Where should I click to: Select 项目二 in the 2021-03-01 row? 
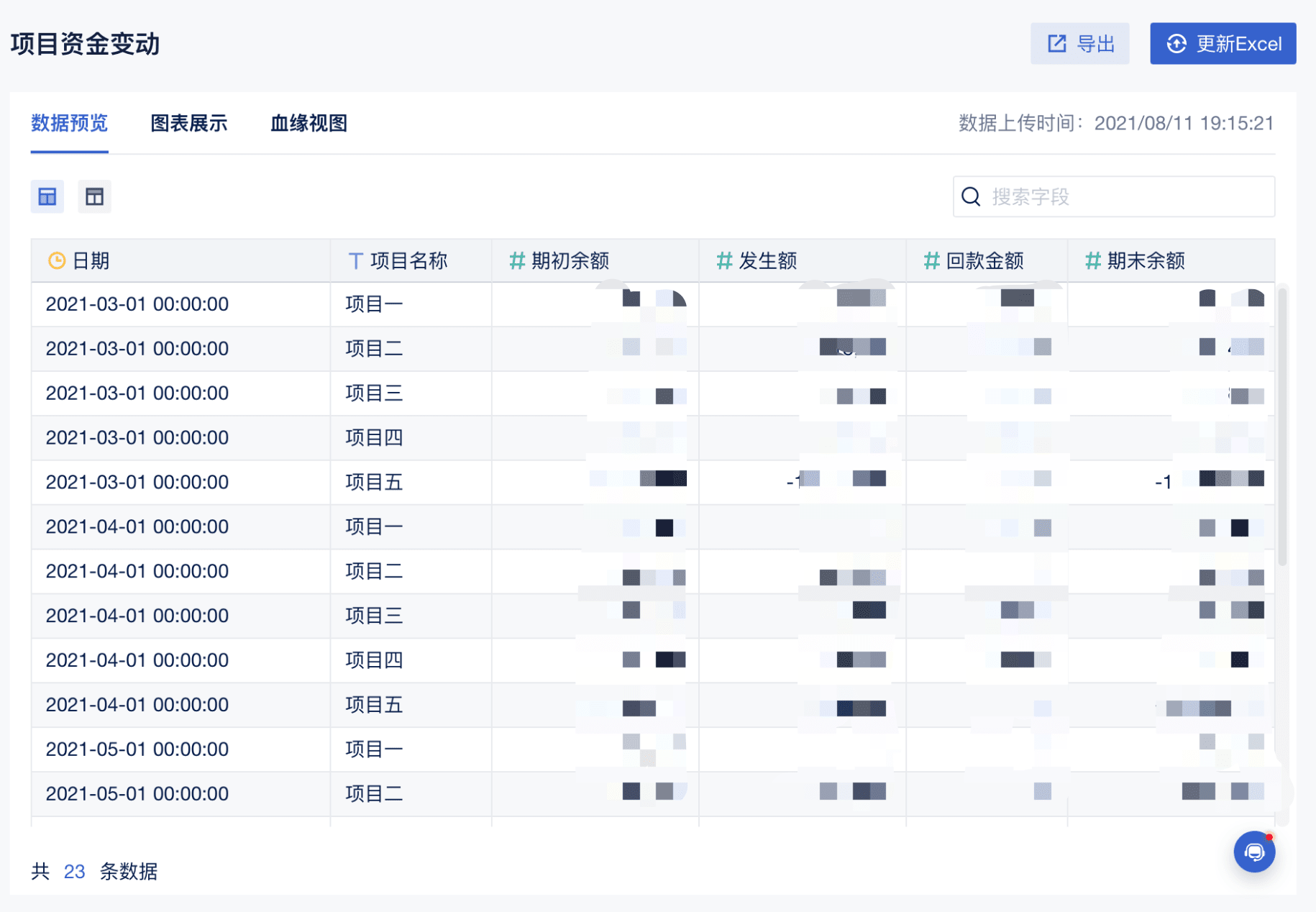[374, 349]
